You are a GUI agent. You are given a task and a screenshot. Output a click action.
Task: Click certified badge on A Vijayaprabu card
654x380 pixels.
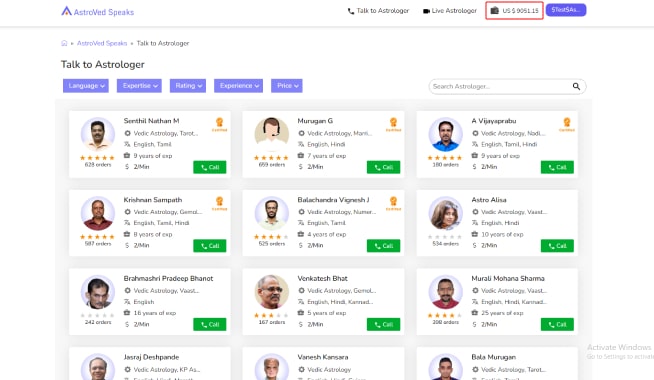click(x=567, y=124)
